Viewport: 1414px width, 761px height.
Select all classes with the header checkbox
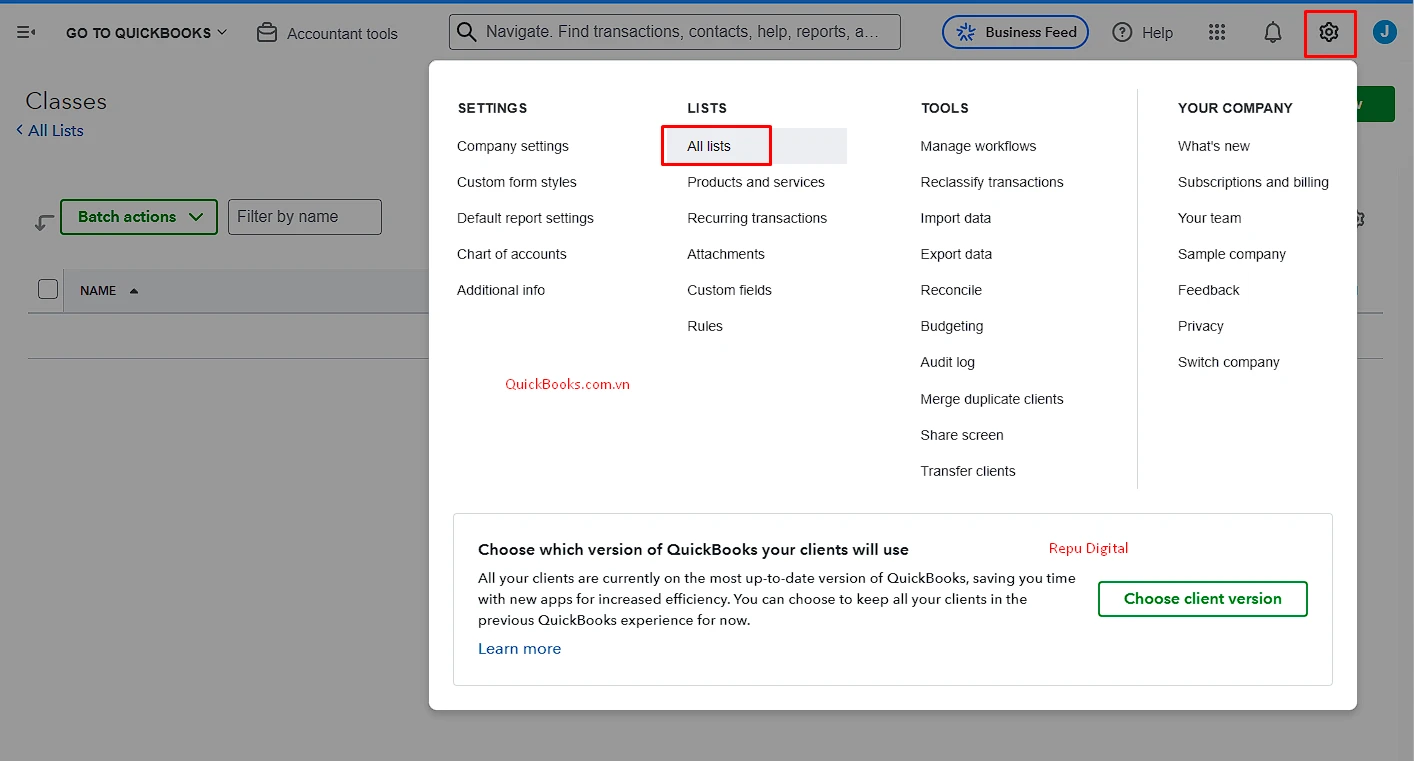[x=47, y=288]
